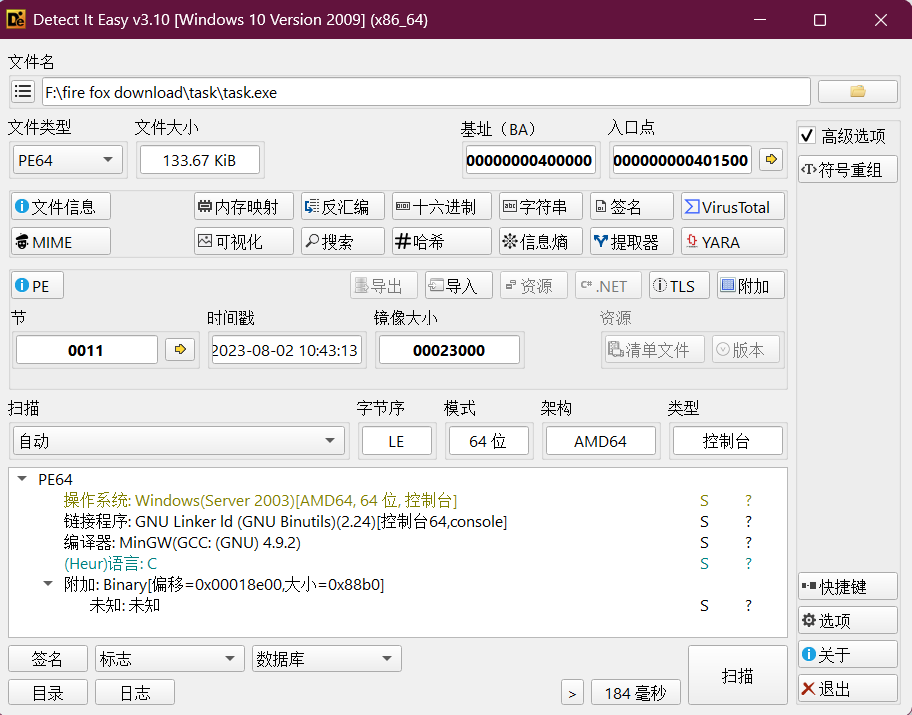Open the recent files list icon

pos(23,91)
